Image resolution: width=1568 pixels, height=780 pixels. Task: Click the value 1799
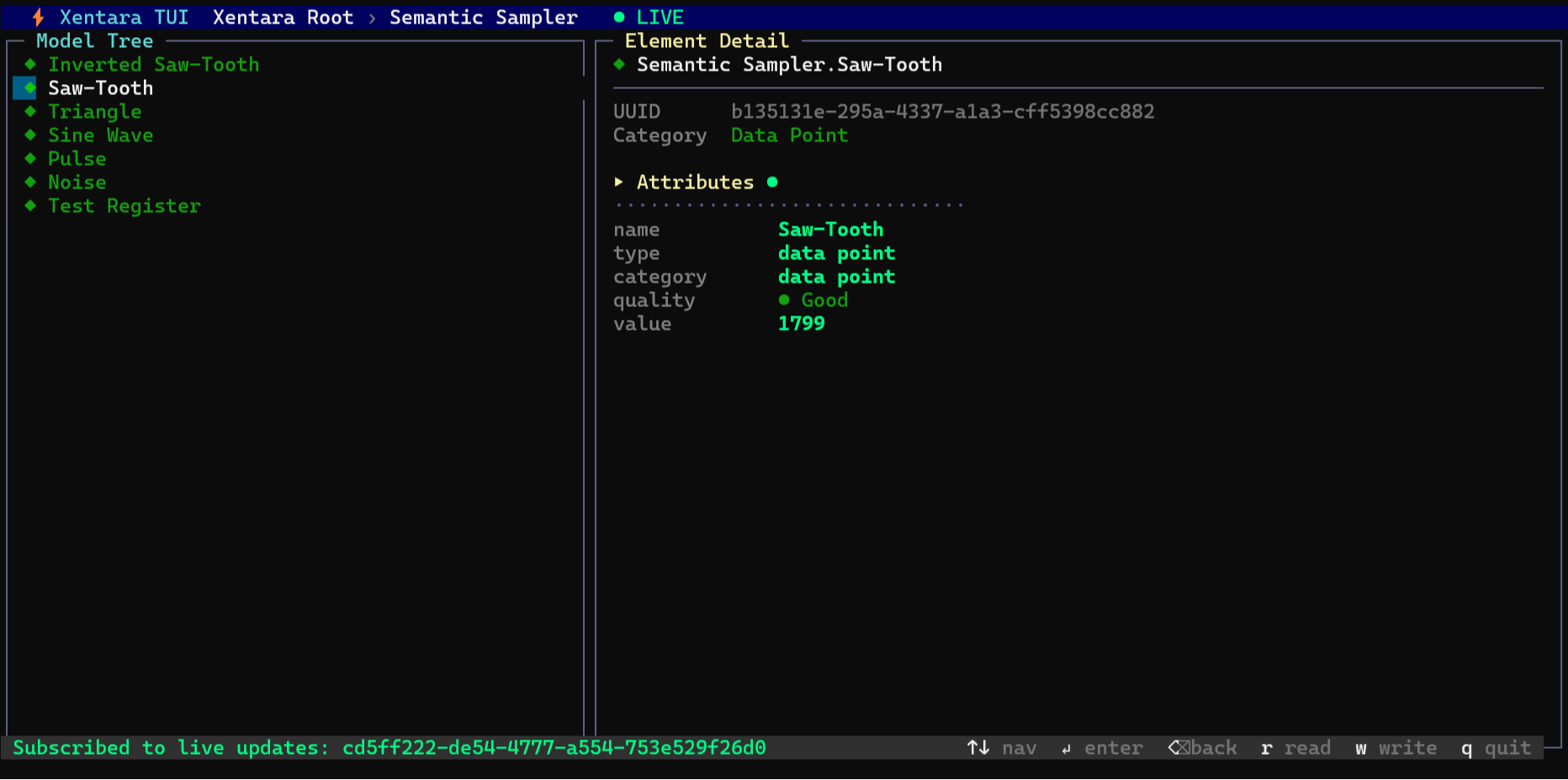pyautogui.click(x=802, y=323)
